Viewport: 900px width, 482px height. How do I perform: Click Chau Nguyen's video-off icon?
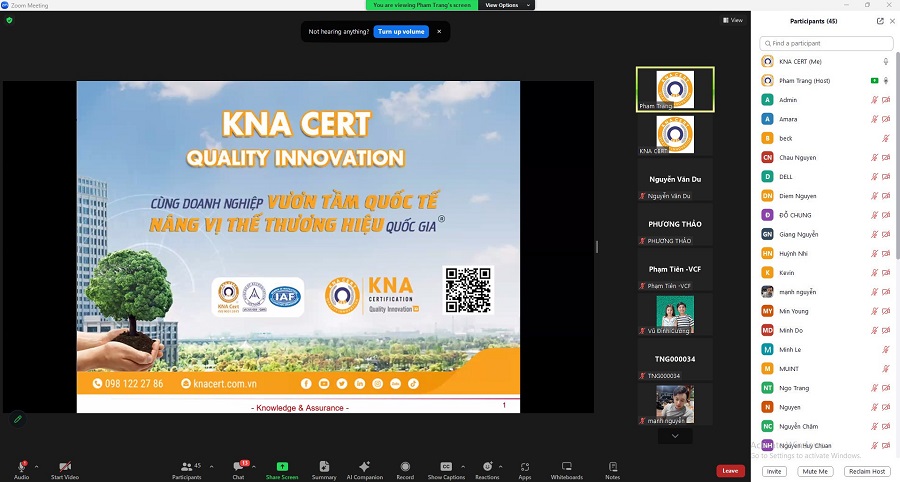(886, 158)
